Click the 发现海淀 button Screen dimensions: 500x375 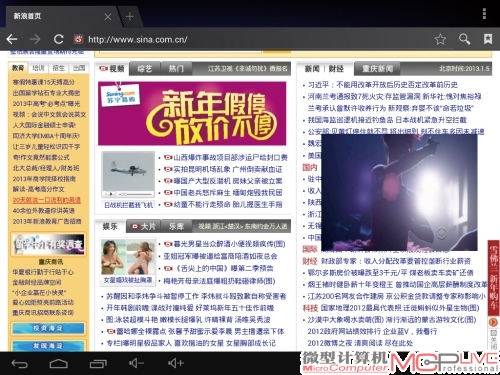pos(48,346)
